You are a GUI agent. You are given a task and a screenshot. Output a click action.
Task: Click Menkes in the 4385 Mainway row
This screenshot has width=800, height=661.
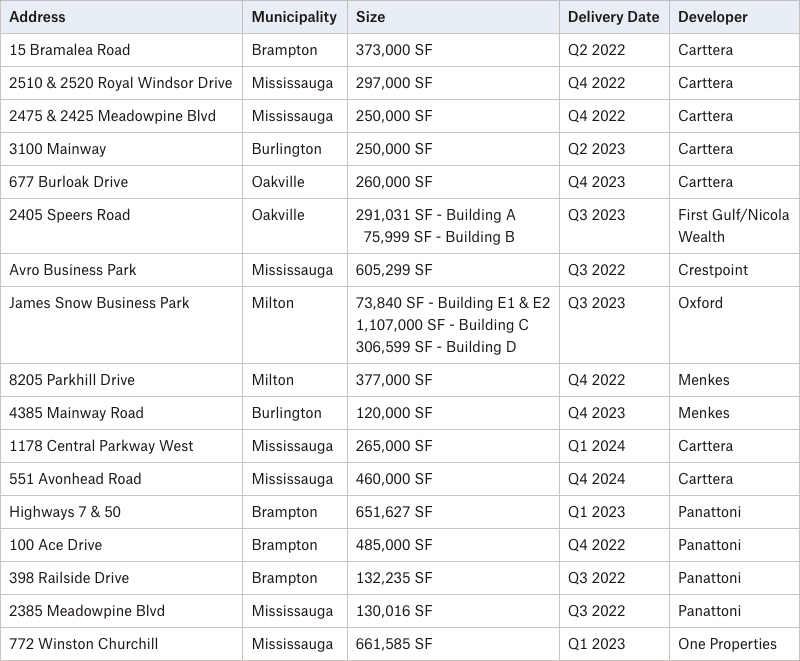[x=704, y=413]
